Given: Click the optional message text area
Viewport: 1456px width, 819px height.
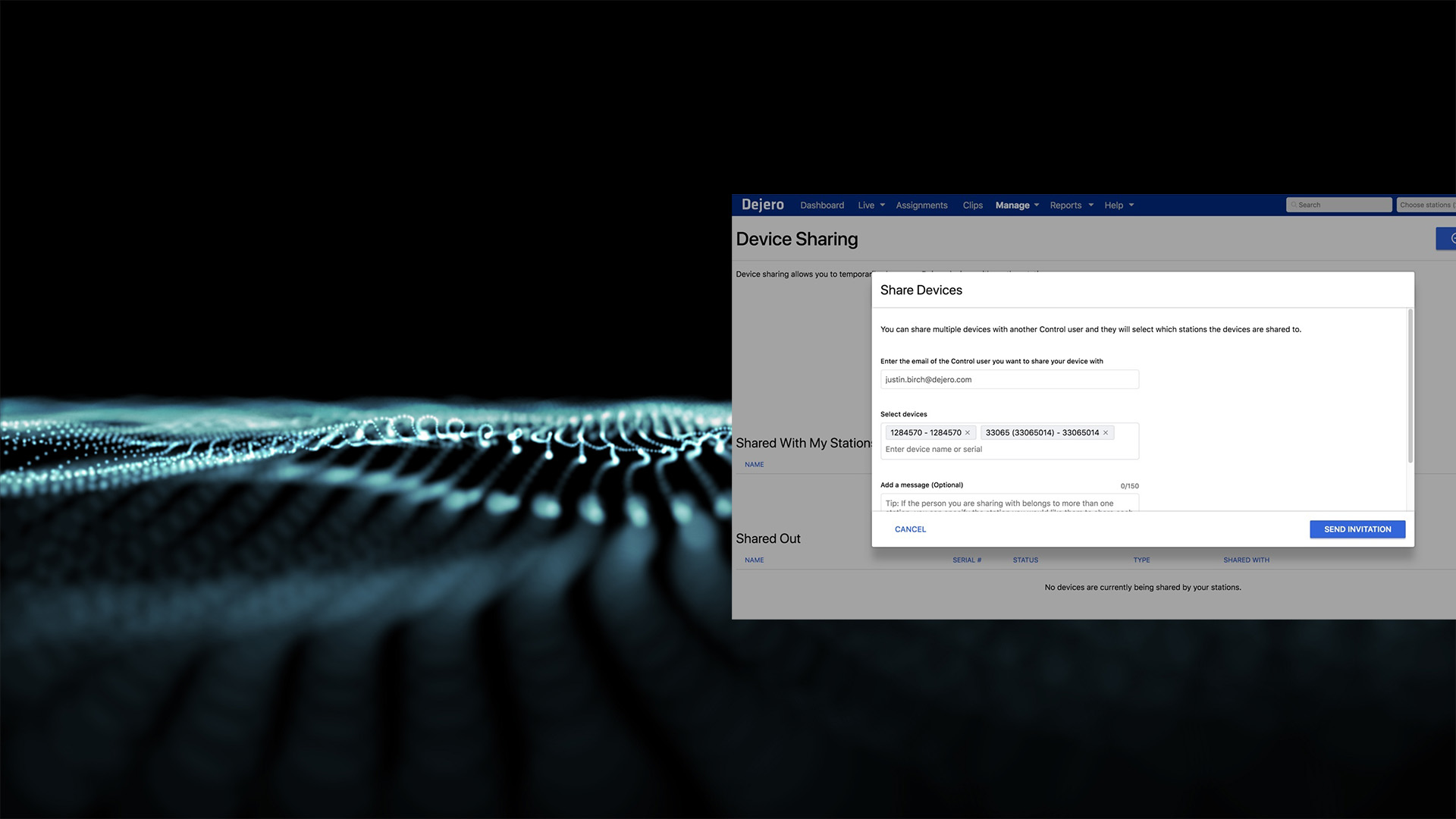Looking at the screenshot, I should (1009, 504).
